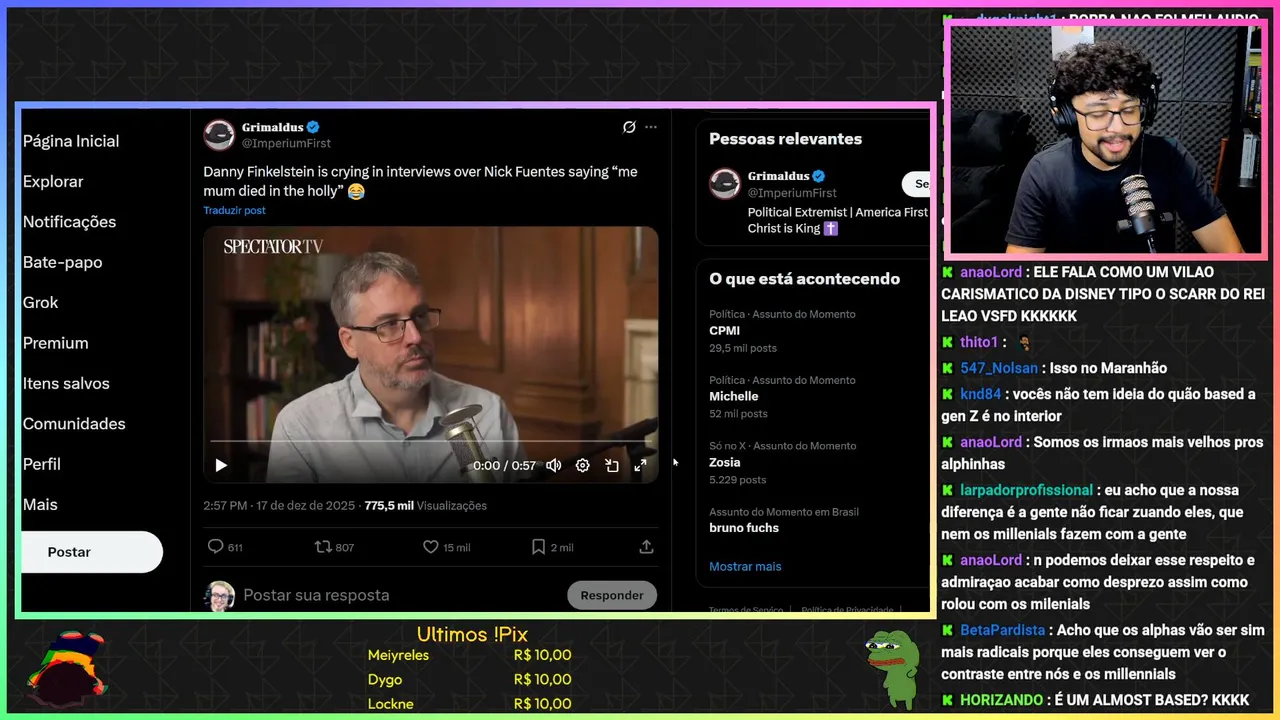Click the 775,5 mil Visualizações count
1280x720 pixels.
[x=425, y=505]
